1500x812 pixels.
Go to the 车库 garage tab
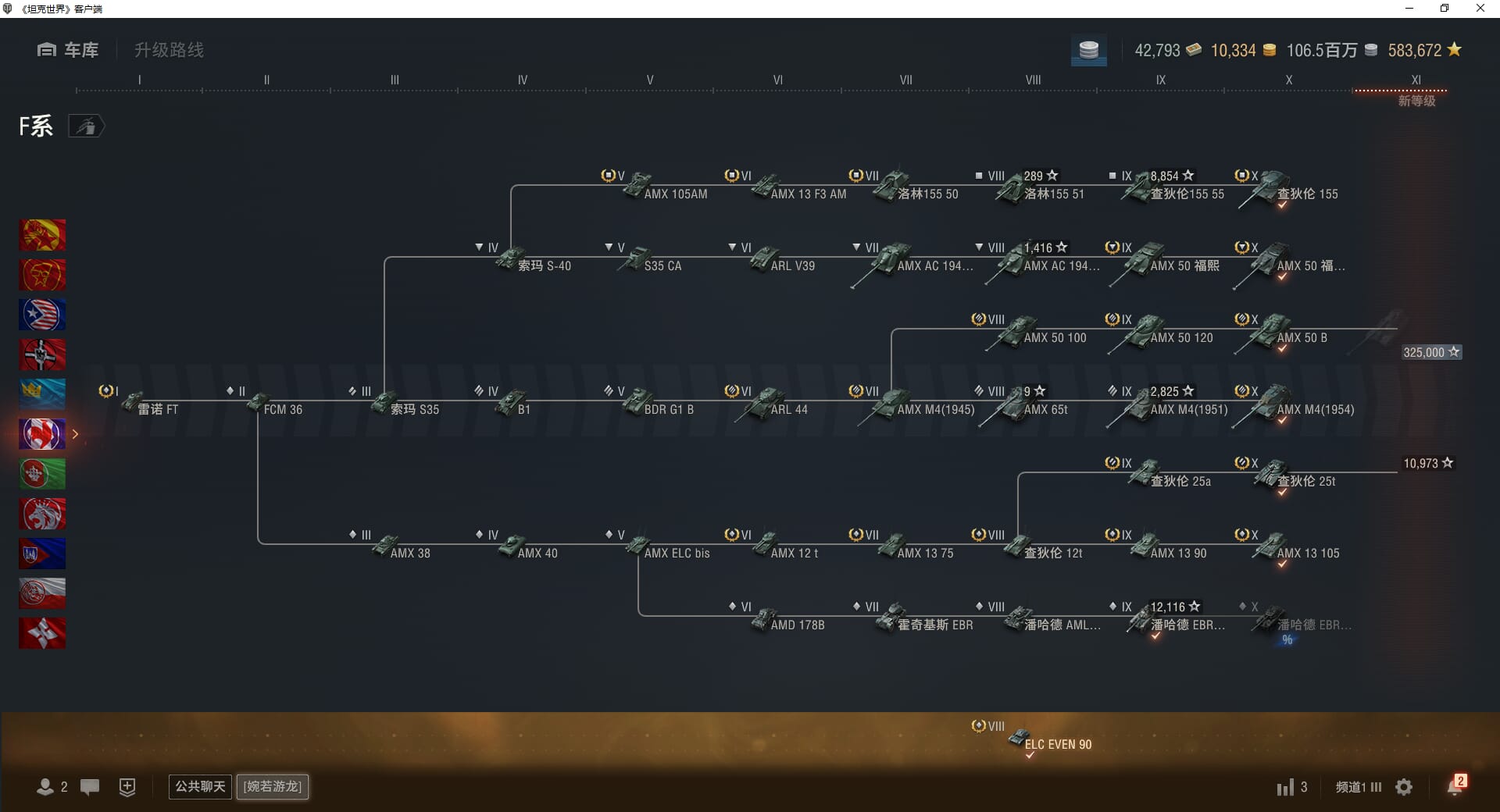click(x=69, y=50)
